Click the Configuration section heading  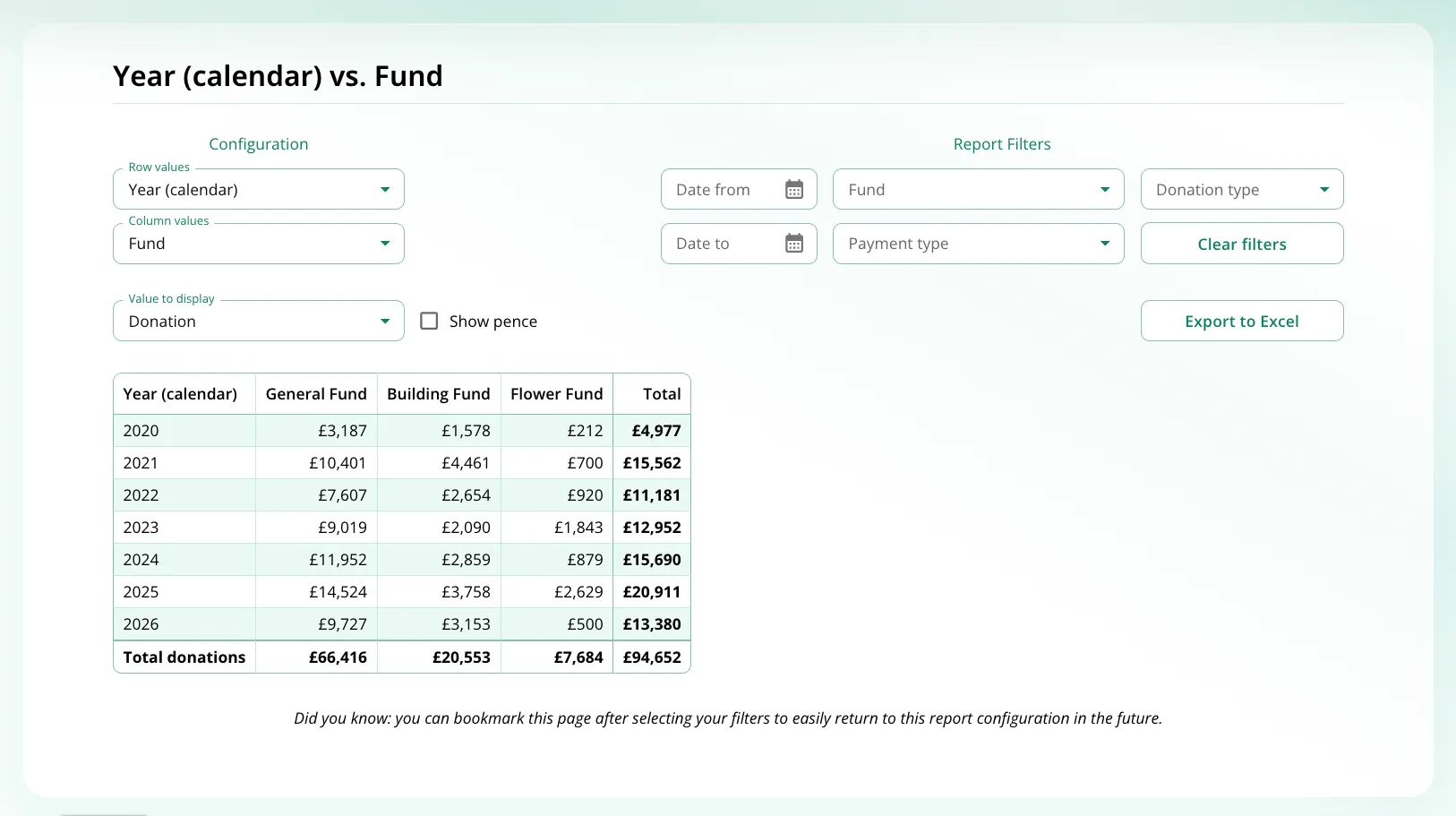[259, 144]
